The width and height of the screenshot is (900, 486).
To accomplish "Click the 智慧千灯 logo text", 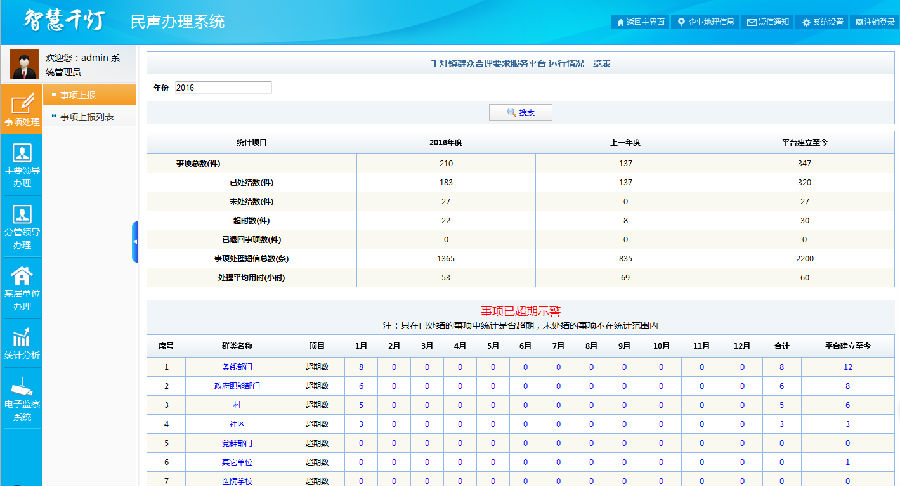I will (x=64, y=21).
